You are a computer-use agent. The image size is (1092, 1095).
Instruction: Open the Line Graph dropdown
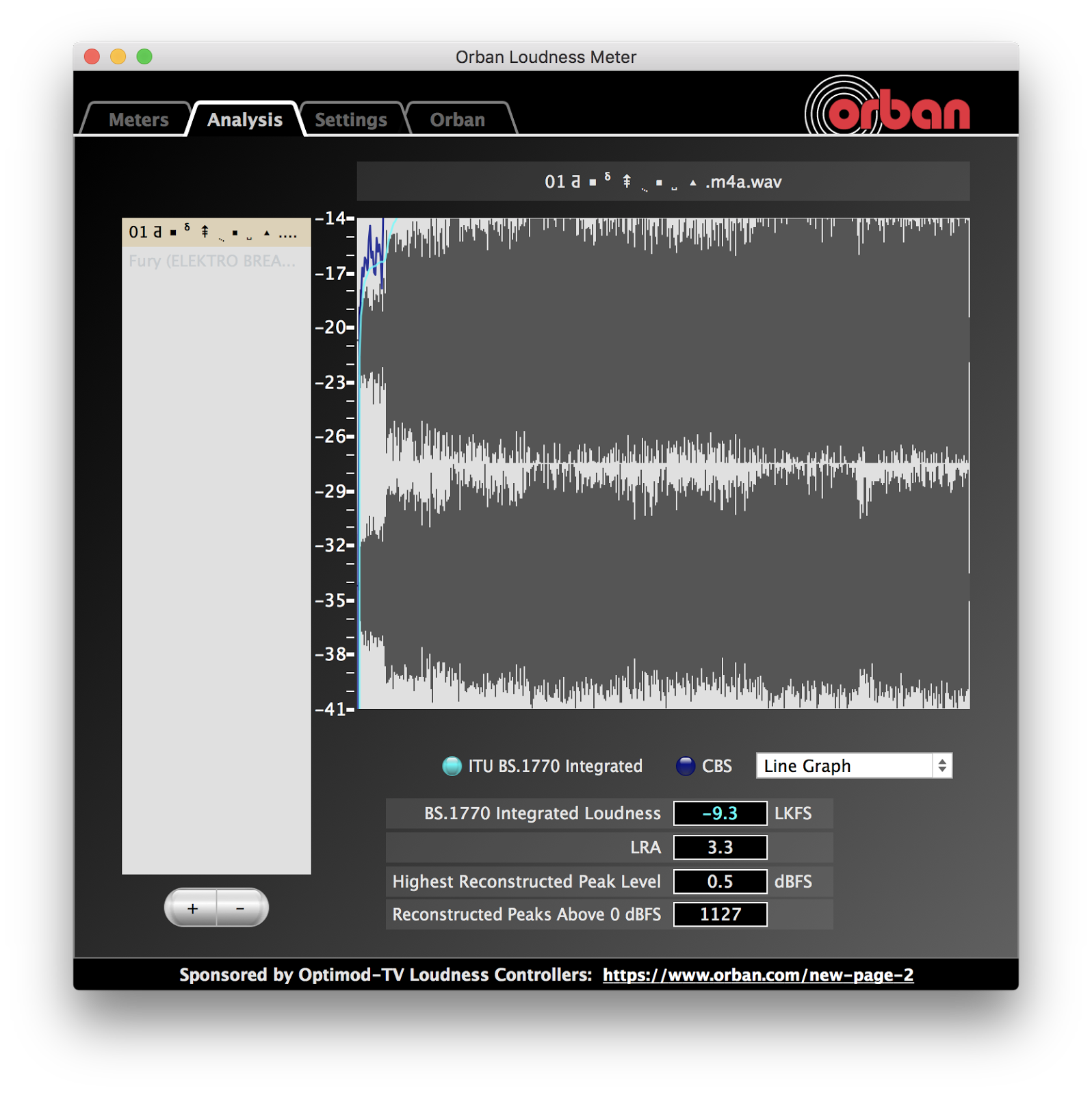(x=854, y=766)
